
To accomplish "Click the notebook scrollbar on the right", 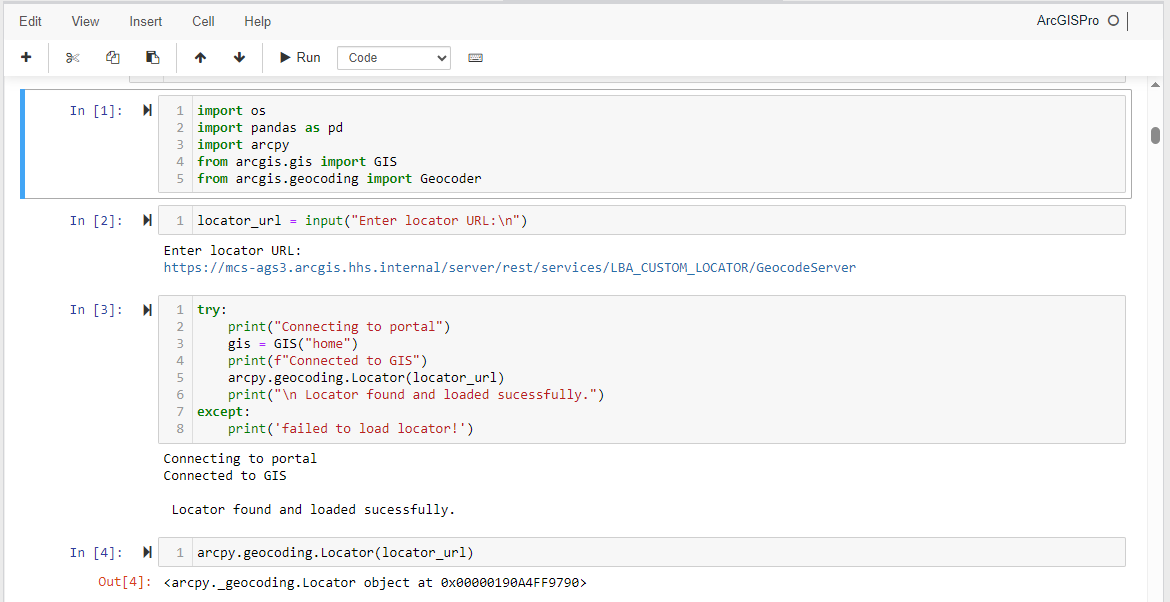I will [x=1157, y=135].
